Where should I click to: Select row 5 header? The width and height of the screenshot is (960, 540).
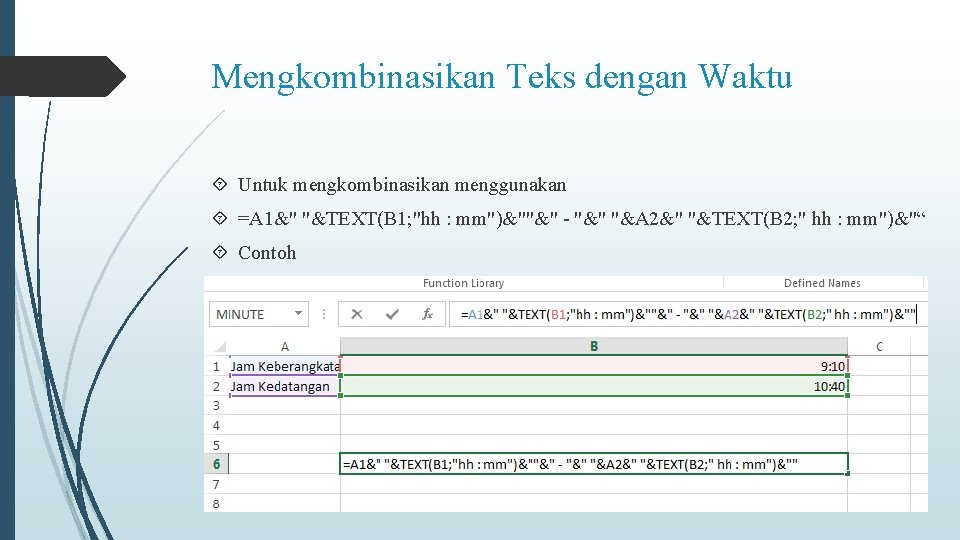[216, 445]
